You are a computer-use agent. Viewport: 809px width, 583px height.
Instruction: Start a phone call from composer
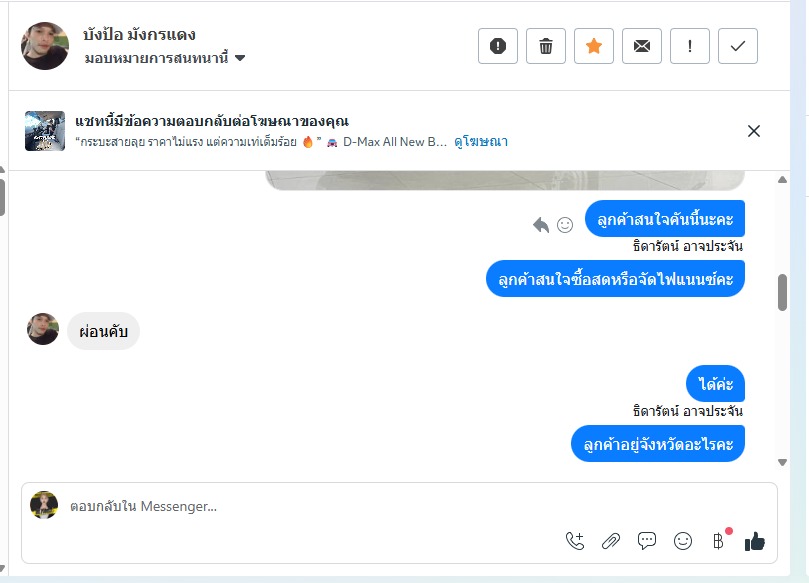[575, 541]
